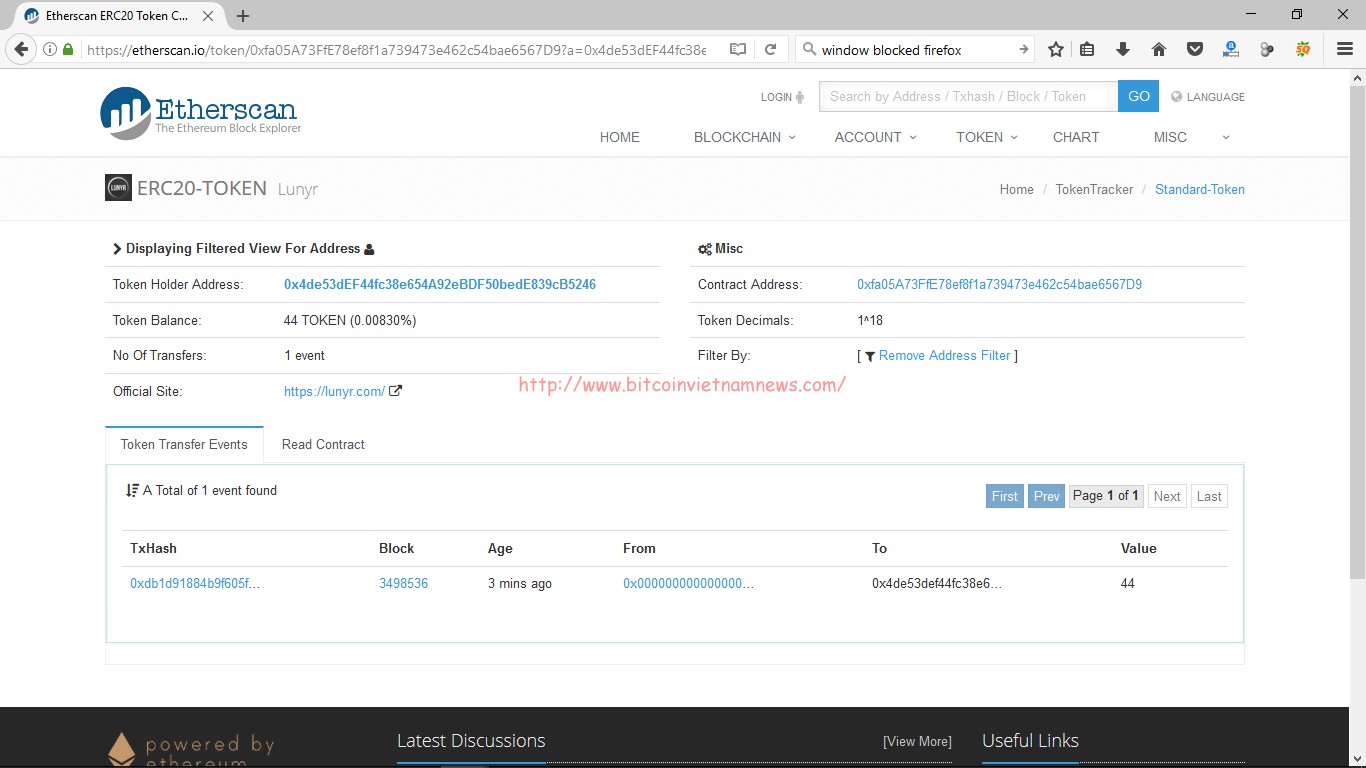Click the sort icon beside total events
Screen dimensions: 1366x768
tap(132, 490)
